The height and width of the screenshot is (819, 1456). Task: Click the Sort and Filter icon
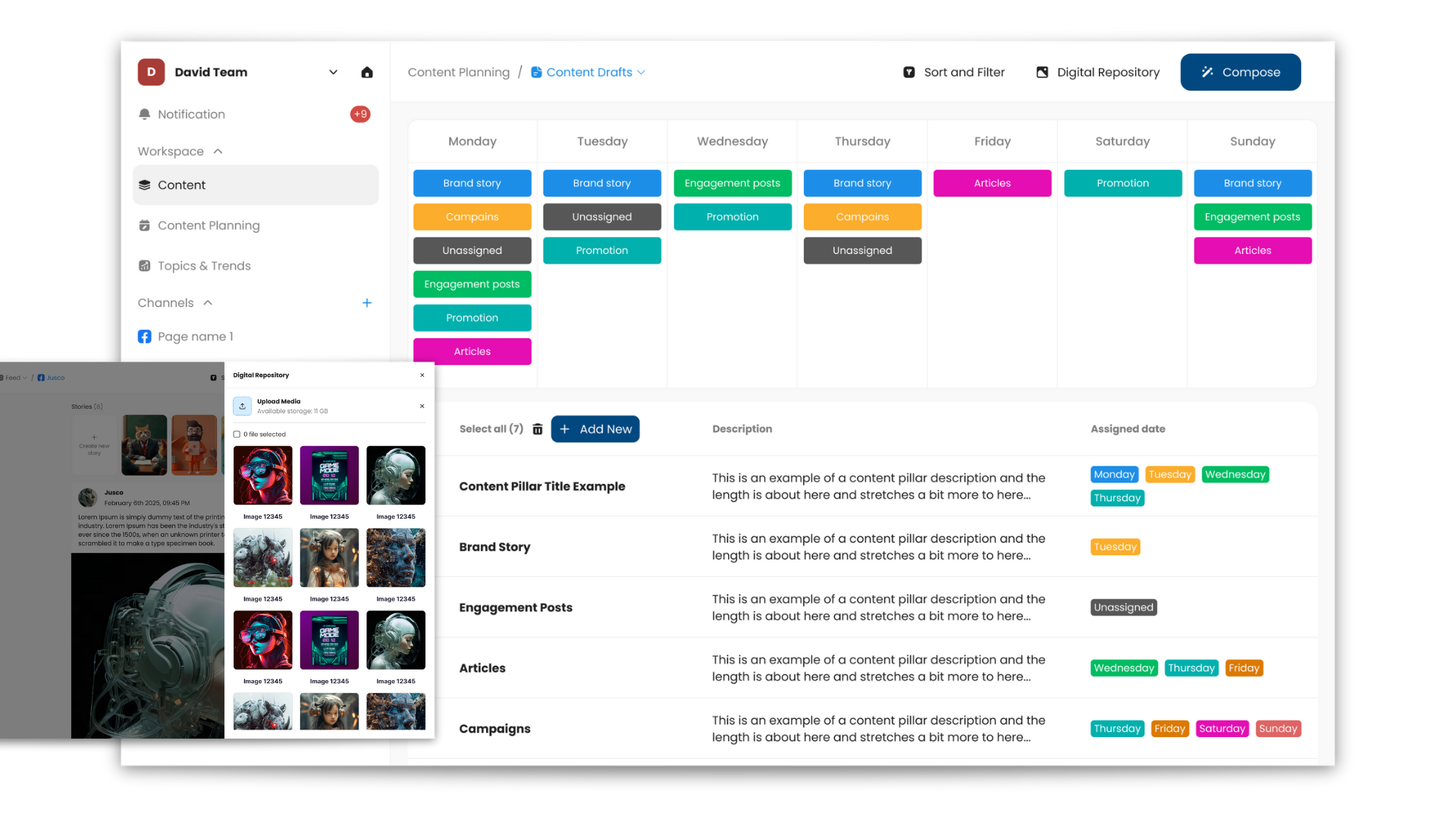coord(909,72)
